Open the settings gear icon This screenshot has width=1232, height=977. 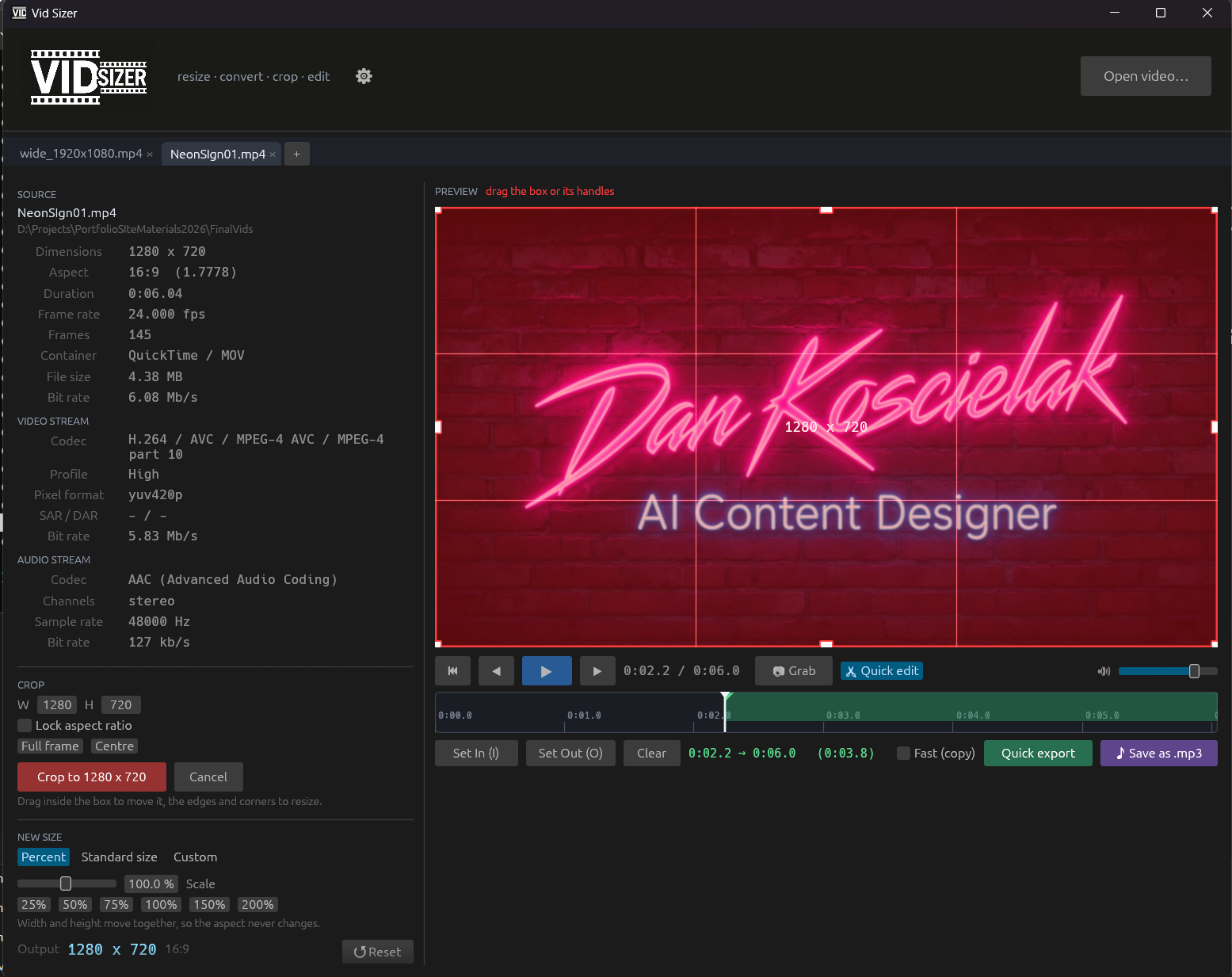click(364, 76)
